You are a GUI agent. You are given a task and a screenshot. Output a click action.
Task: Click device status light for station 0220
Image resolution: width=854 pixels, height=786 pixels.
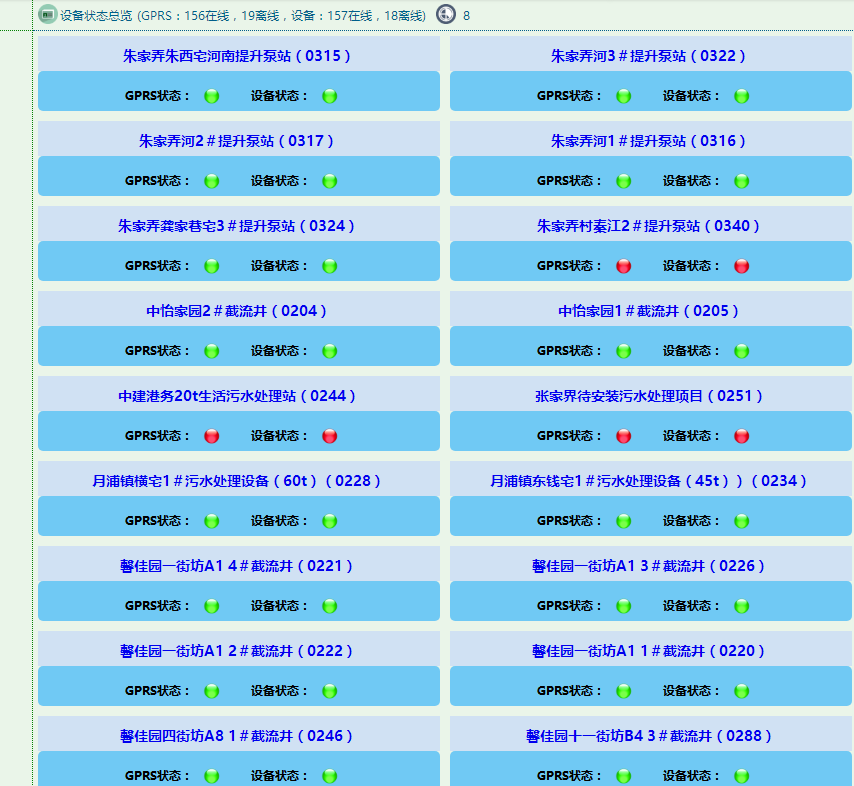click(741, 691)
